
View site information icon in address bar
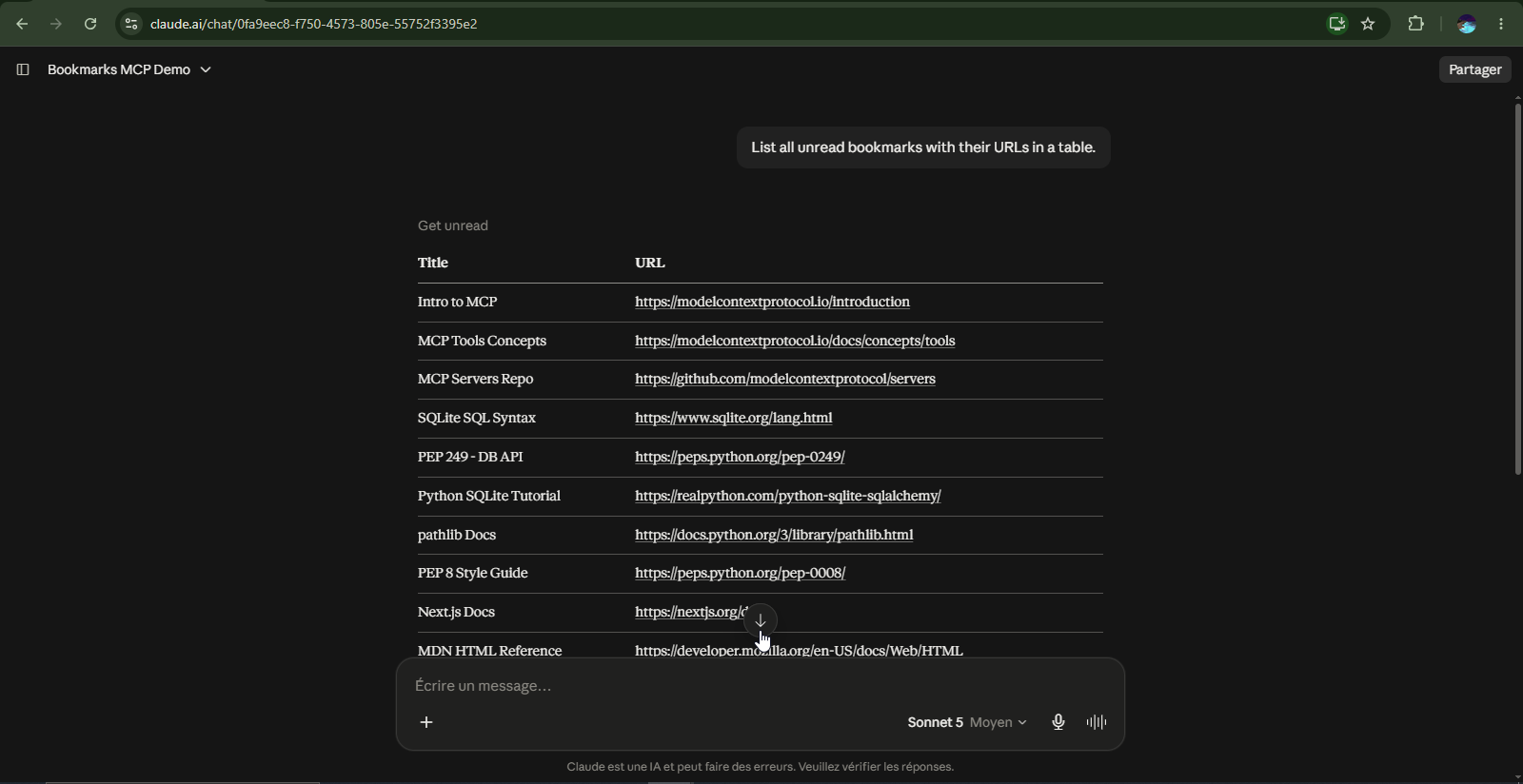131,24
